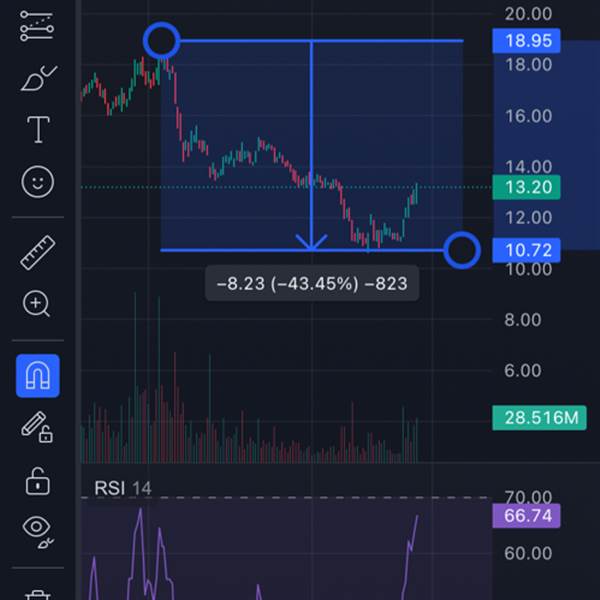The height and width of the screenshot is (600, 600).
Task: Toggle stay-in-drawing-mode pencil lock
Action: [37, 427]
